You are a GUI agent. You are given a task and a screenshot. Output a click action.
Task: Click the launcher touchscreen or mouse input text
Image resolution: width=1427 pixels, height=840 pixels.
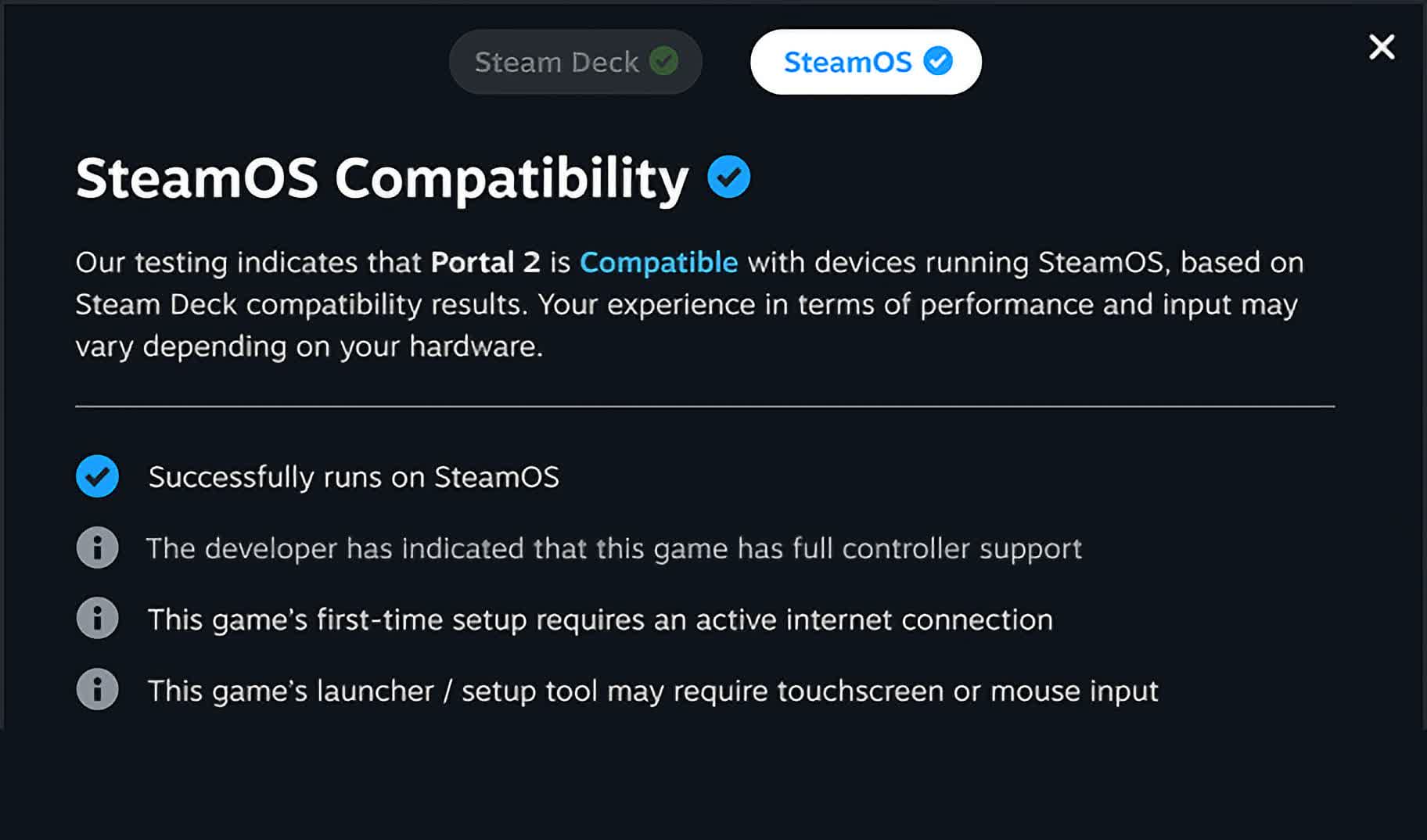(652, 691)
